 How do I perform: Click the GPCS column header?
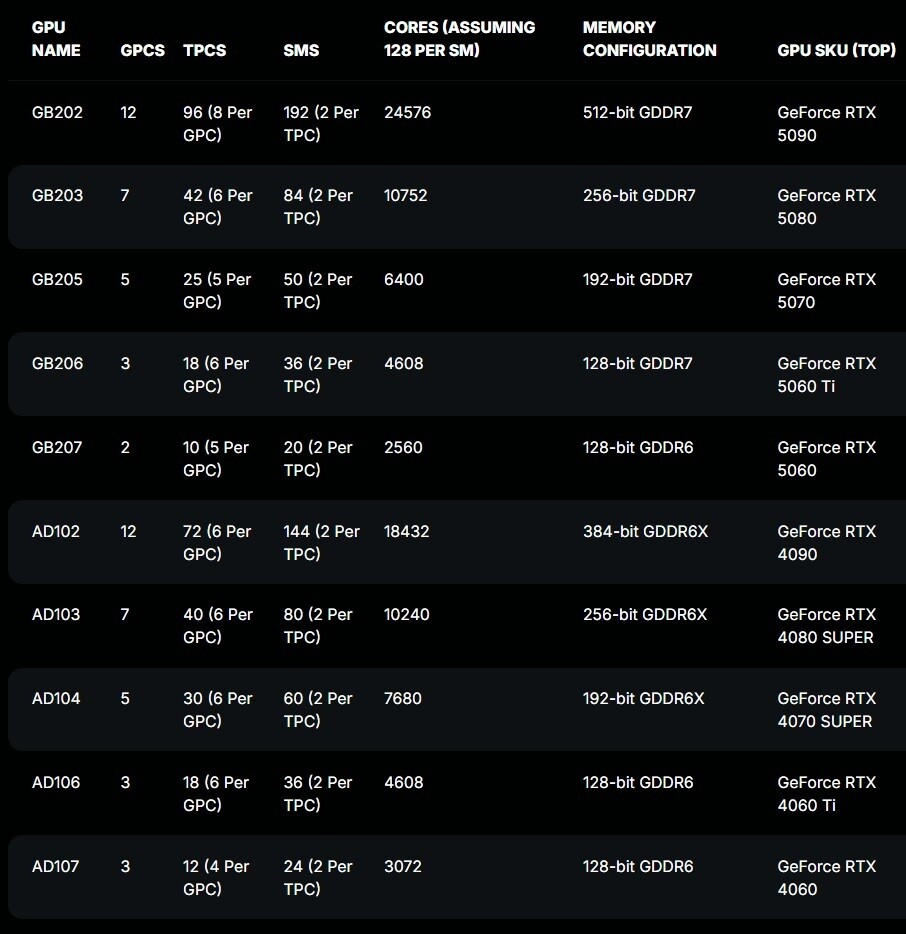coord(142,50)
